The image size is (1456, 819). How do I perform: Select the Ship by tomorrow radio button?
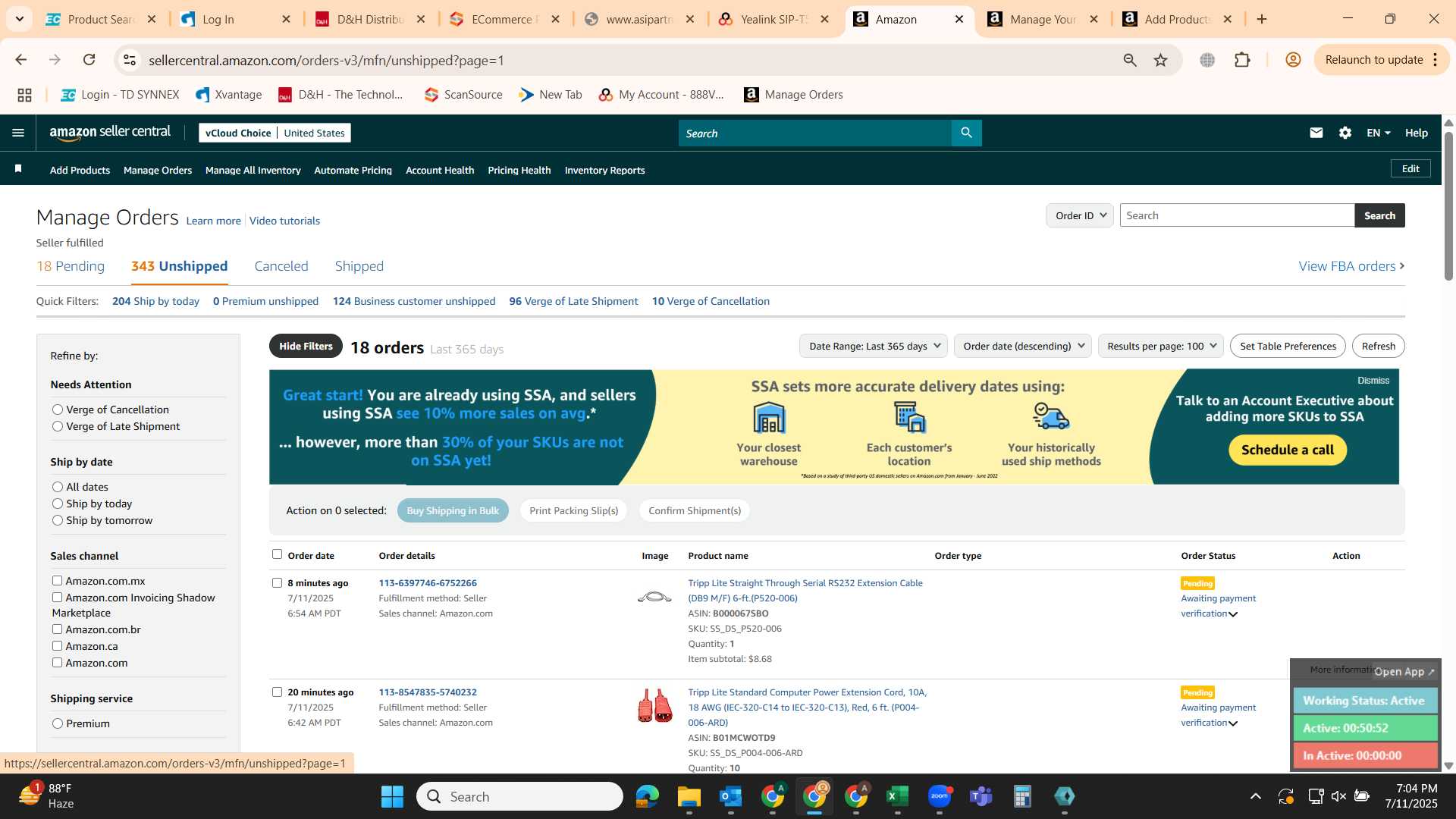coord(58,520)
